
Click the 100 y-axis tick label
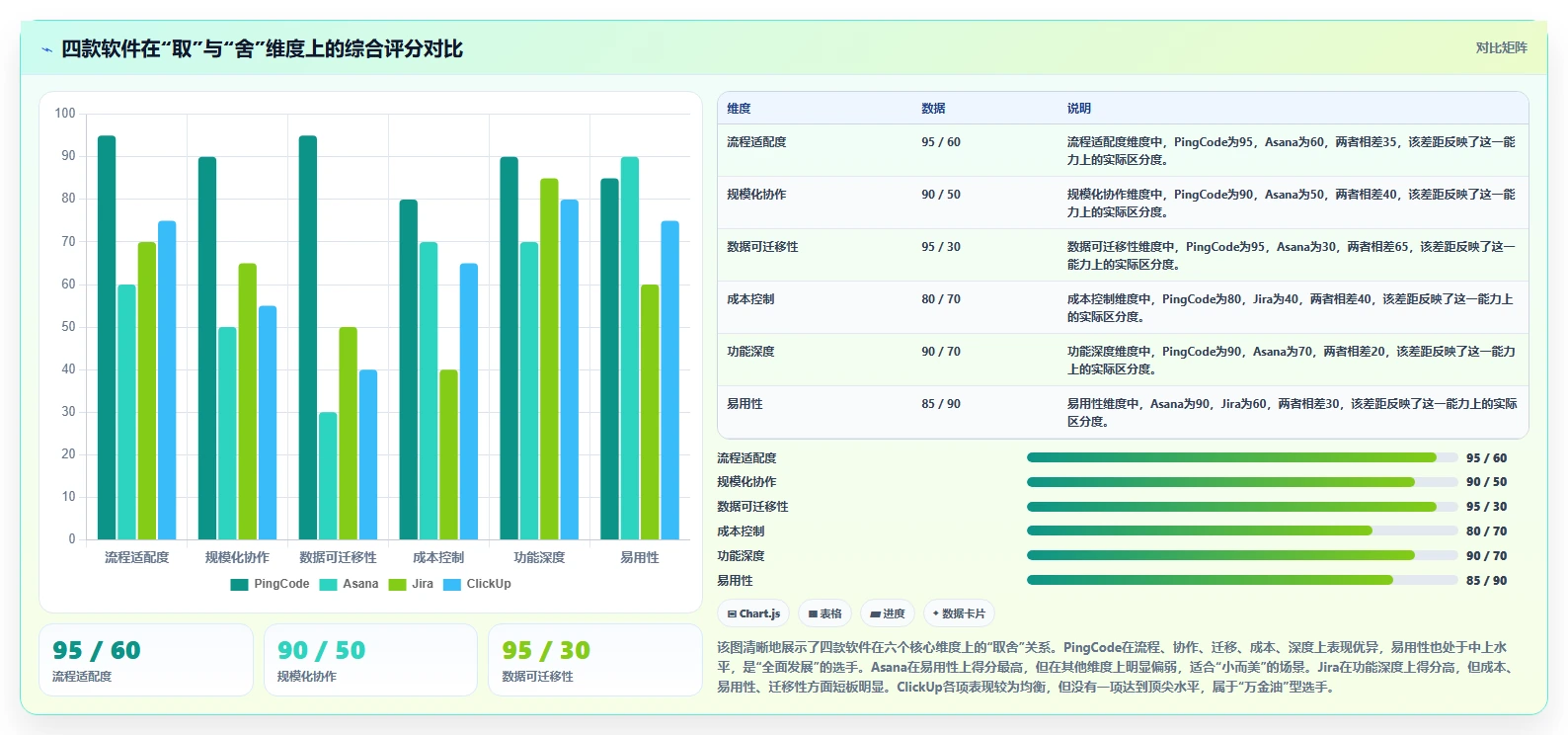coord(65,114)
